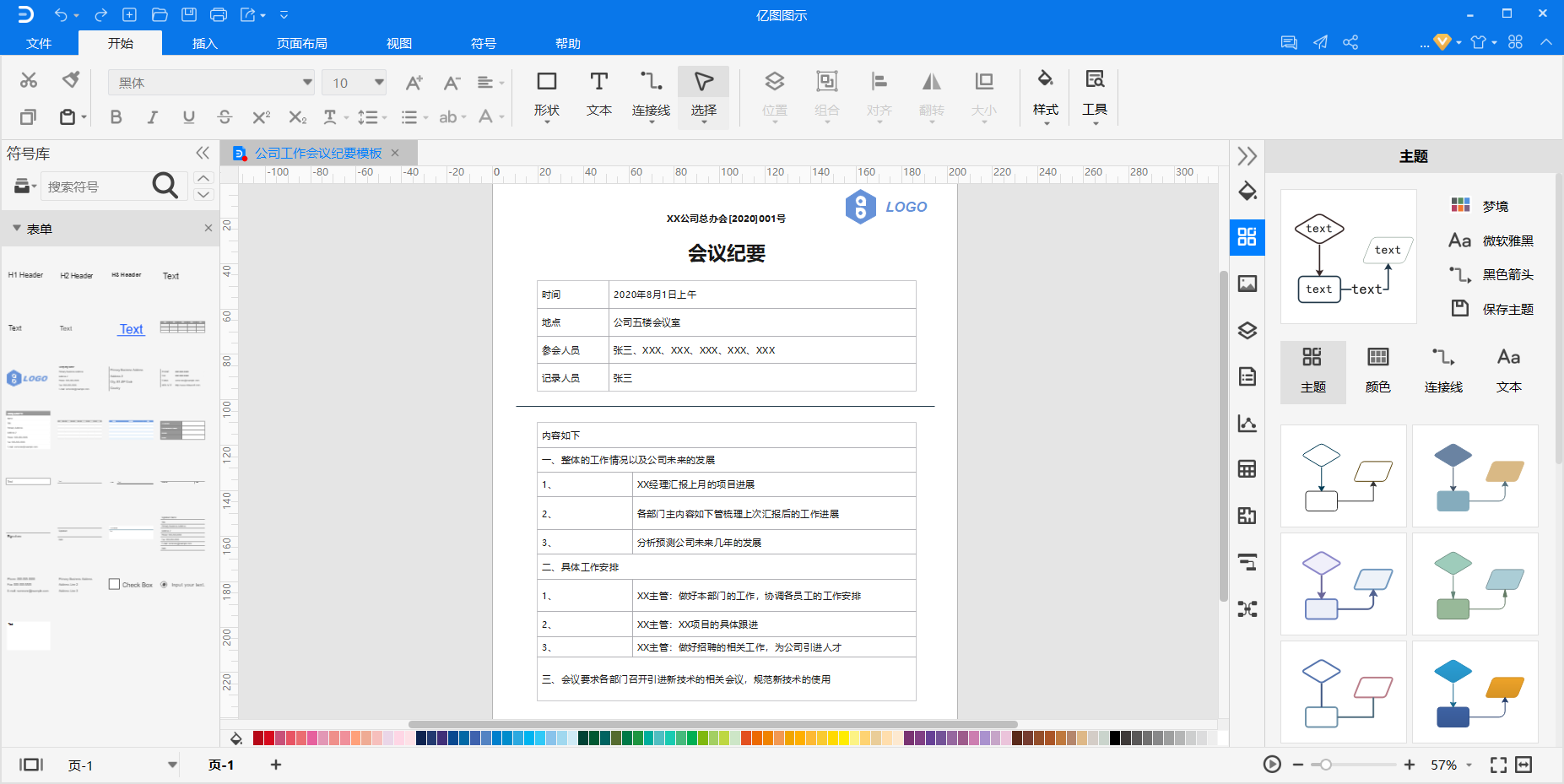Decrease font size with A- icon

(x=452, y=83)
